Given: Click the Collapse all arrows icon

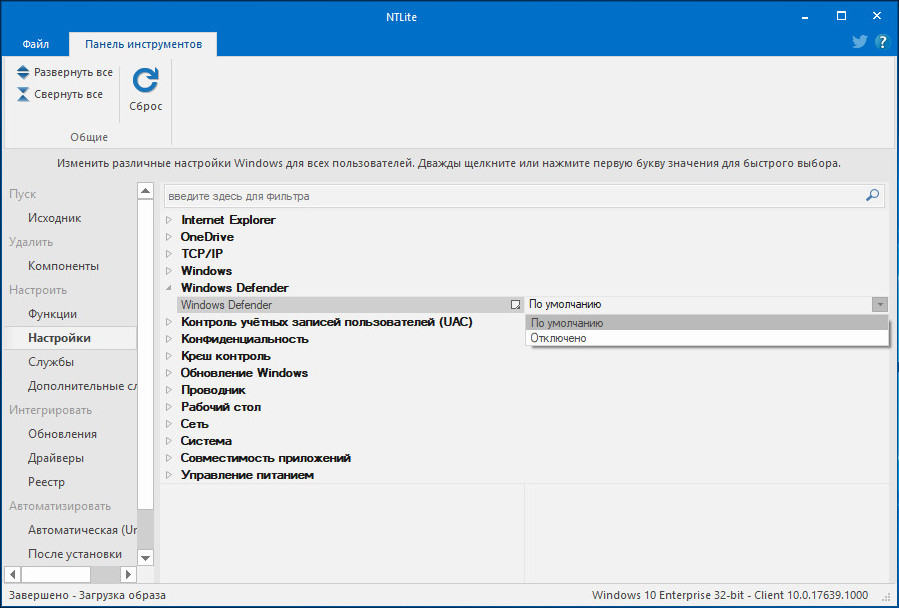Looking at the screenshot, I should coord(23,94).
